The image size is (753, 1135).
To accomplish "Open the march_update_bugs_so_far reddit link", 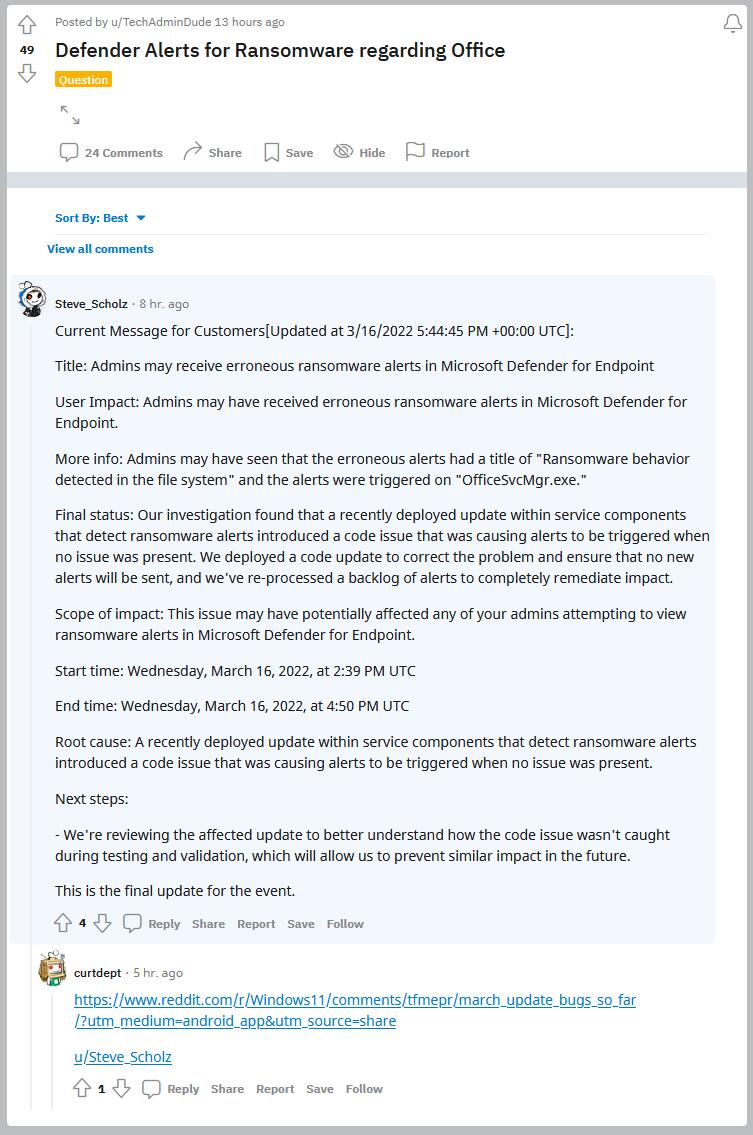I will tap(355, 1010).
